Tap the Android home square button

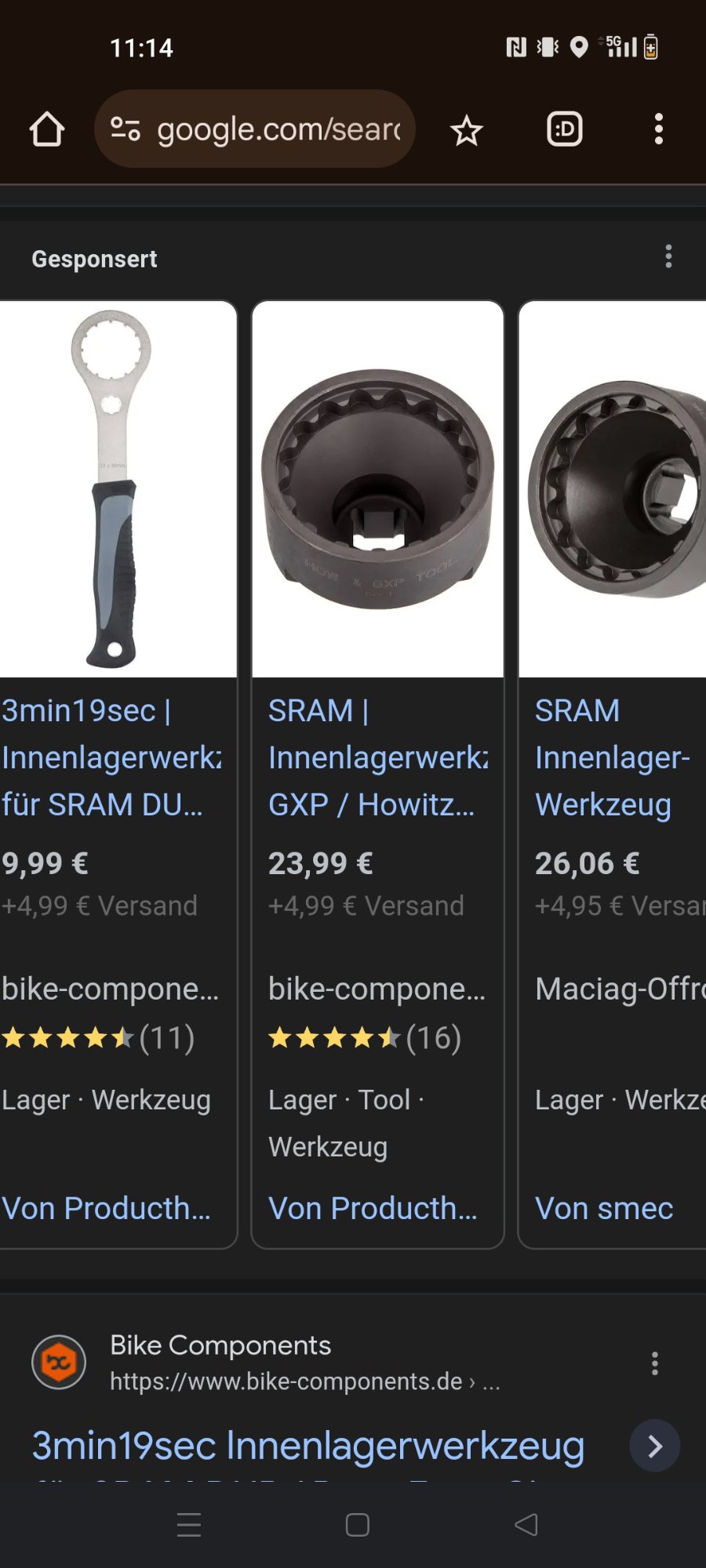pyautogui.click(x=358, y=1525)
